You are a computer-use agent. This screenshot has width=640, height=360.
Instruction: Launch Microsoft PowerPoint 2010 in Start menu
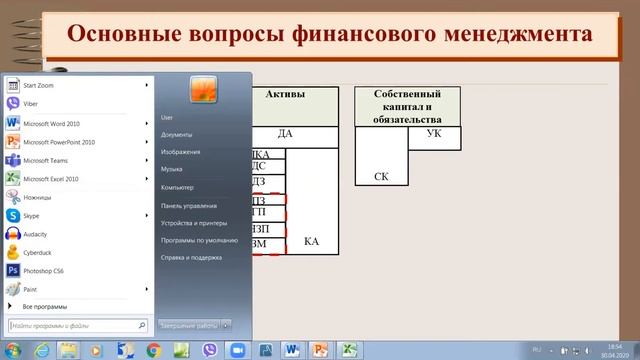pyautogui.click(x=78, y=142)
